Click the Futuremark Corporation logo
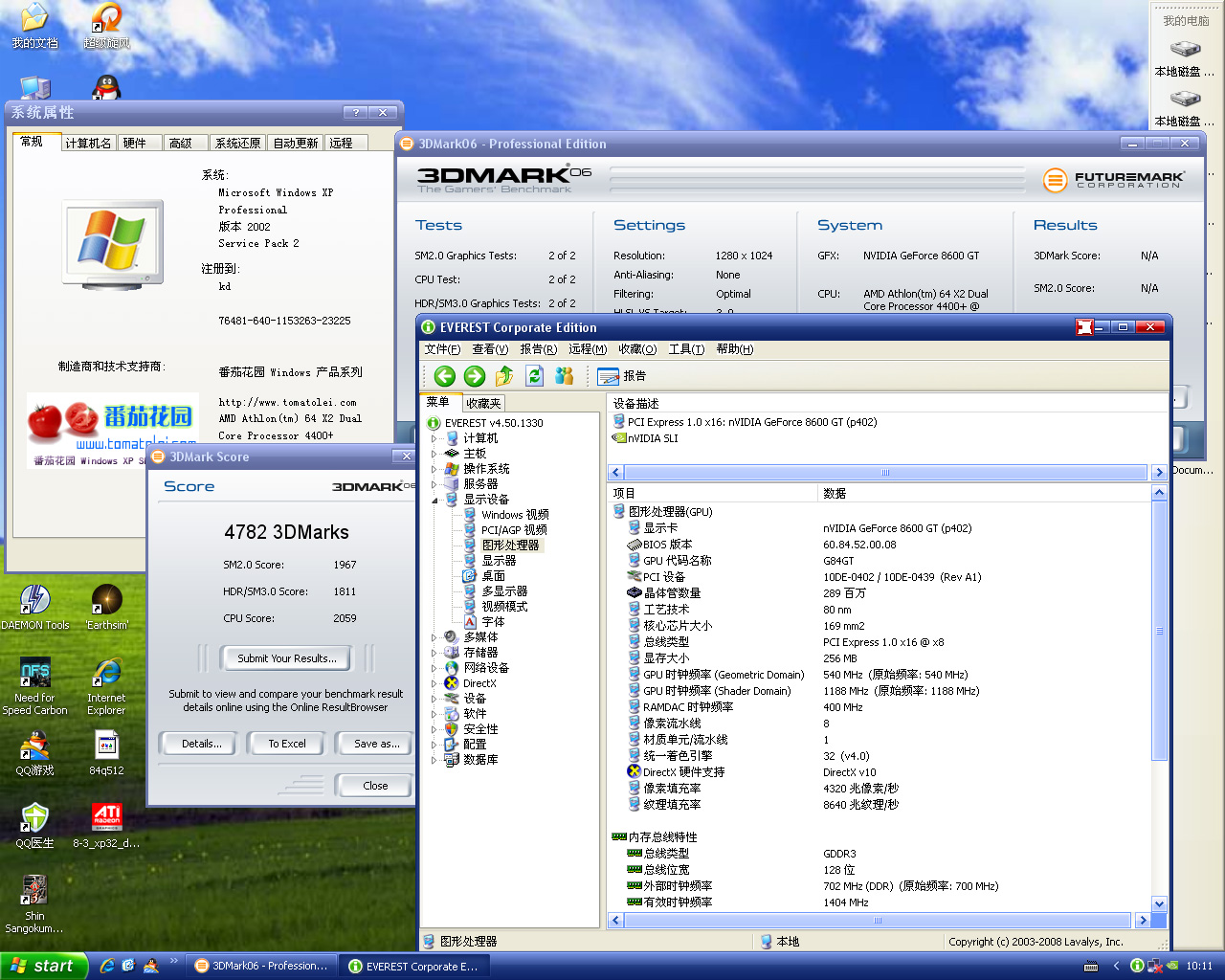The height and width of the screenshot is (980, 1225). click(x=1114, y=179)
